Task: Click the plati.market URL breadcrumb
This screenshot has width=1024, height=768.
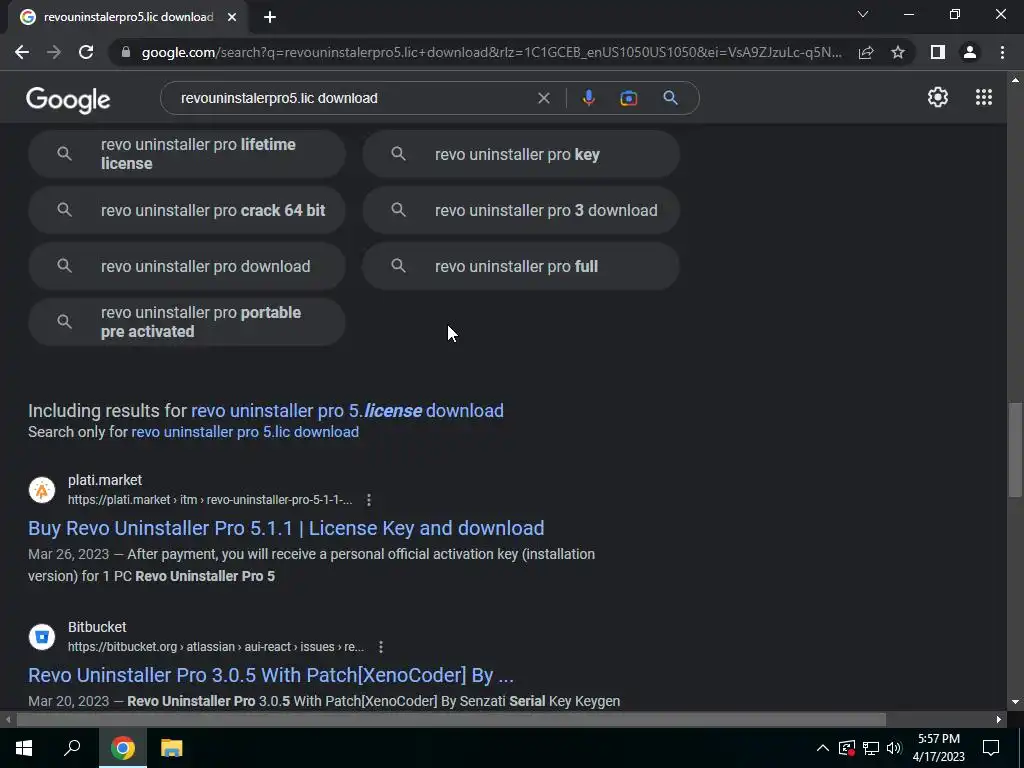Action: [x=210, y=500]
